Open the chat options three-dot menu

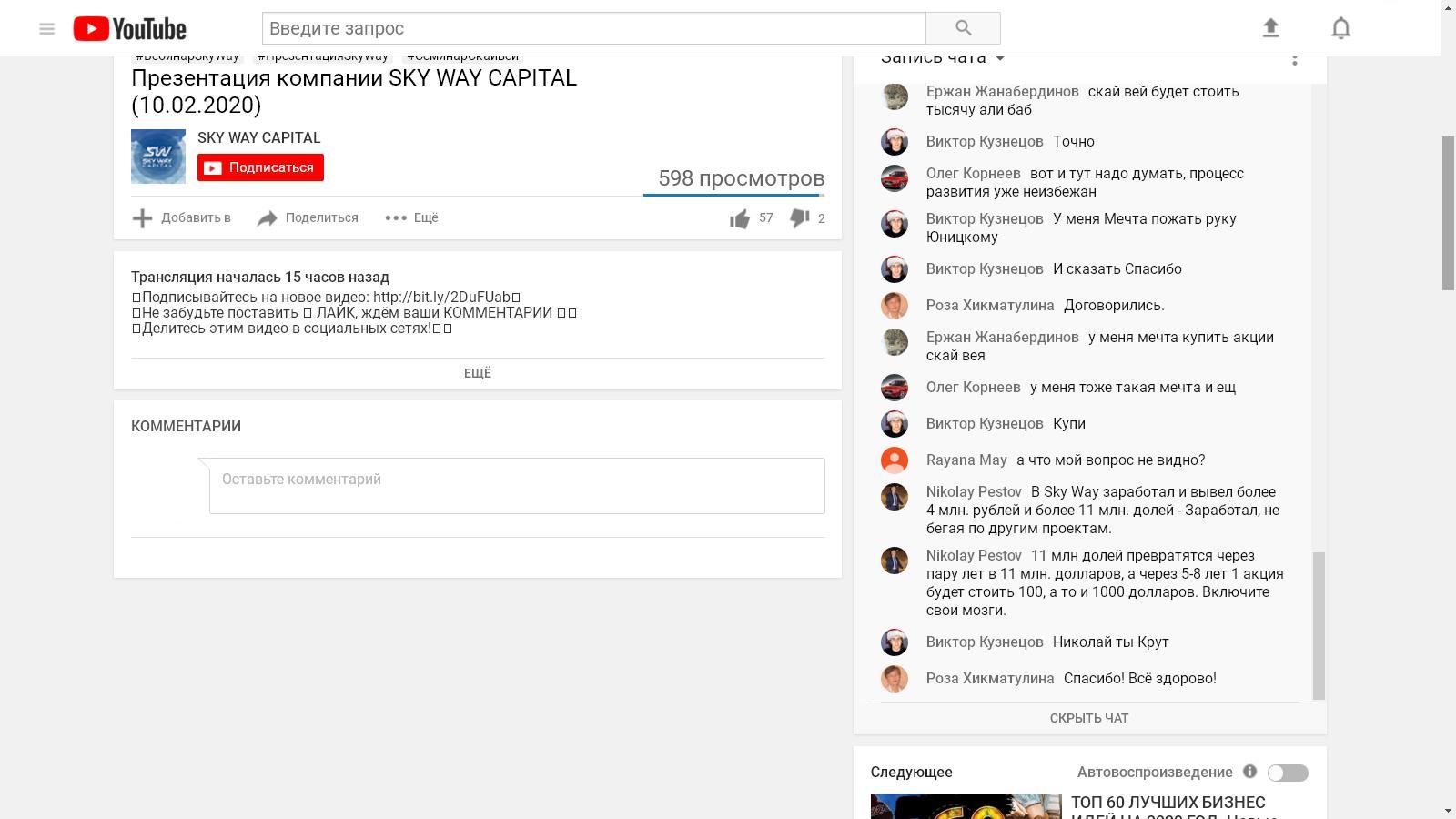tap(1295, 59)
